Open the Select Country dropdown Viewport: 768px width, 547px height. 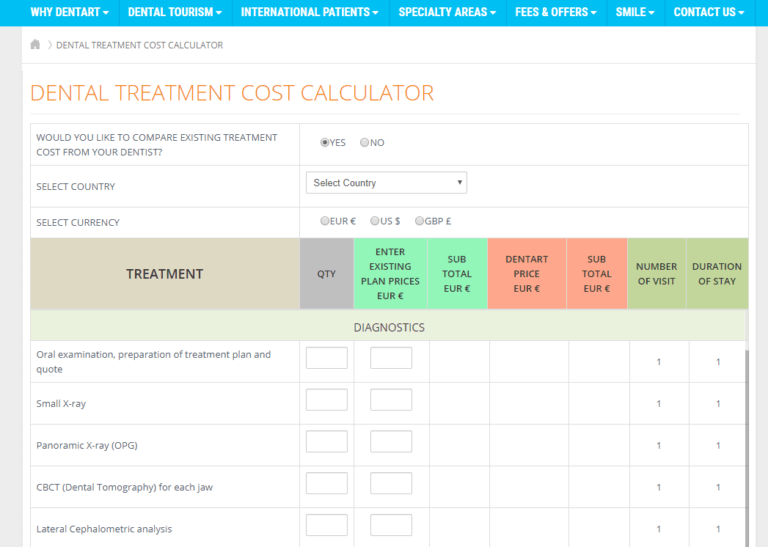pos(386,183)
